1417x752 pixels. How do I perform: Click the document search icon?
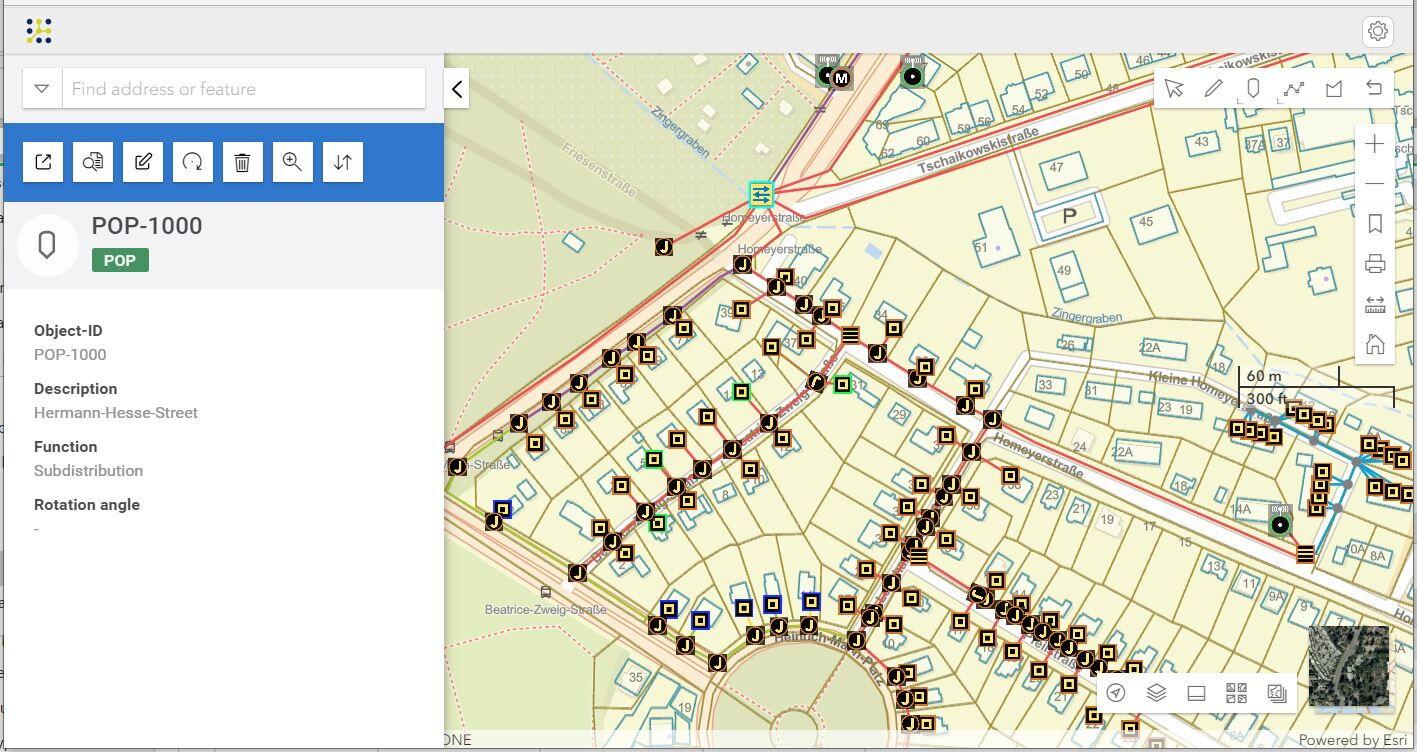[93, 162]
